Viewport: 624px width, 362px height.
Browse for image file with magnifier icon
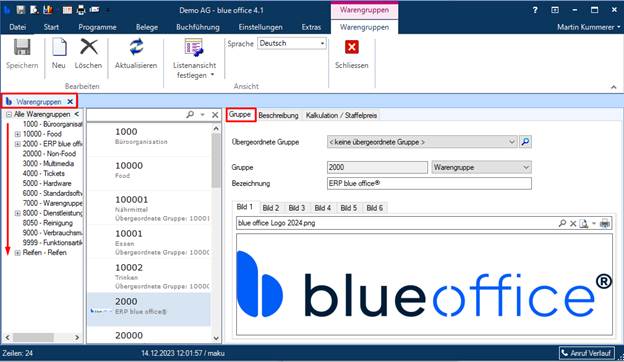click(x=562, y=223)
